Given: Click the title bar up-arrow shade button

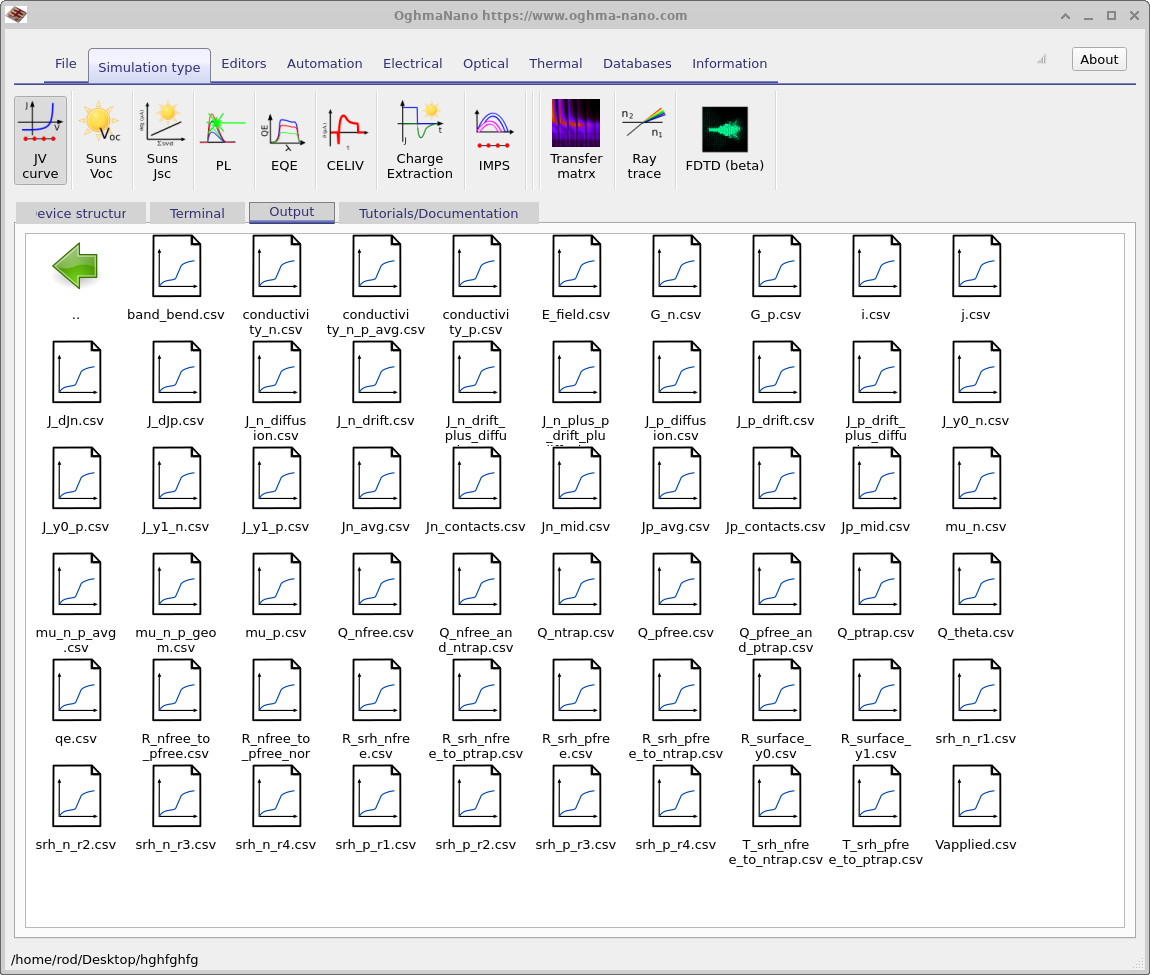Looking at the screenshot, I should [x=1065, y=15].
